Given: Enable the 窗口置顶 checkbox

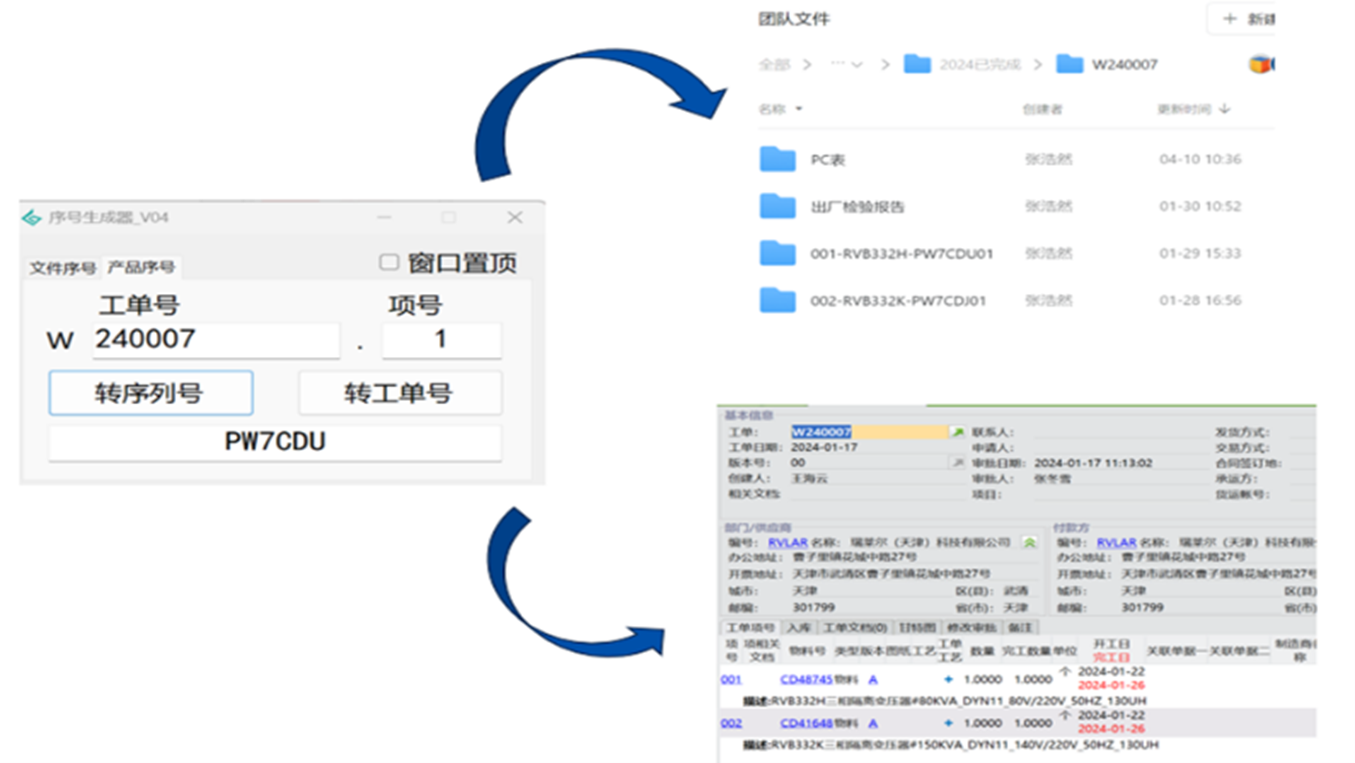Looking at the screenshot, I should point(389,262).
